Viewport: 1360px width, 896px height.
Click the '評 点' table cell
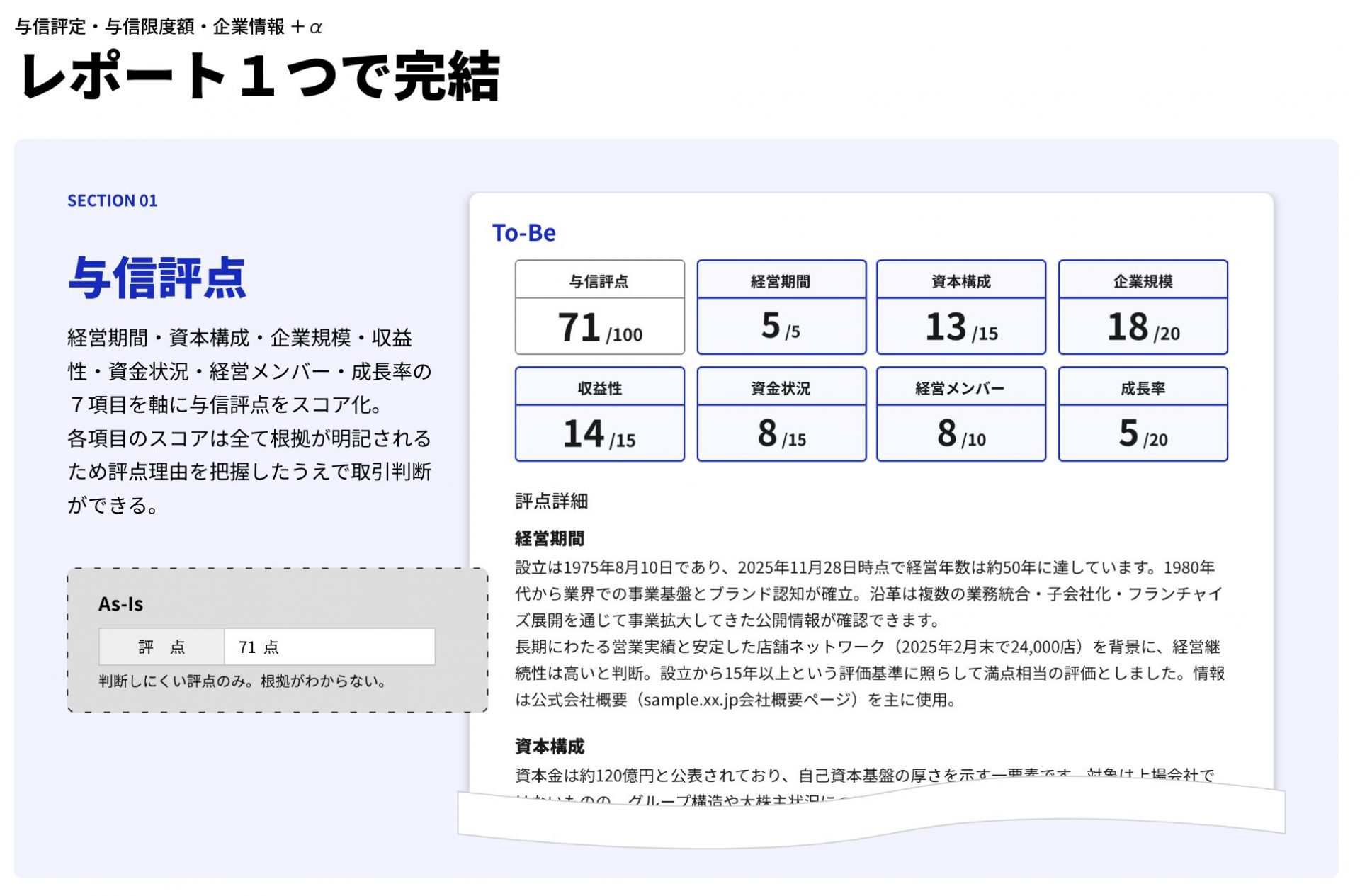tap(161, 646)
